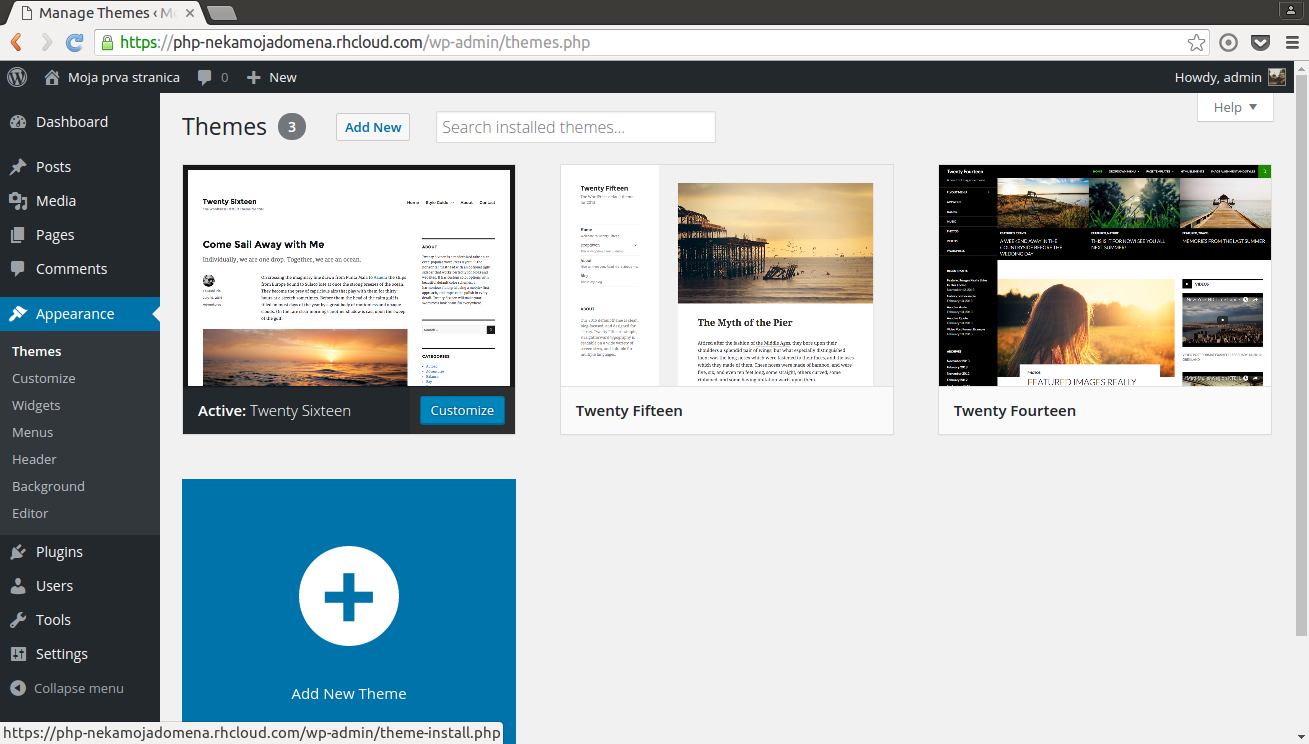Click the Users person icon
This screenshot has width=1309, height=744.
pos(18,586)
